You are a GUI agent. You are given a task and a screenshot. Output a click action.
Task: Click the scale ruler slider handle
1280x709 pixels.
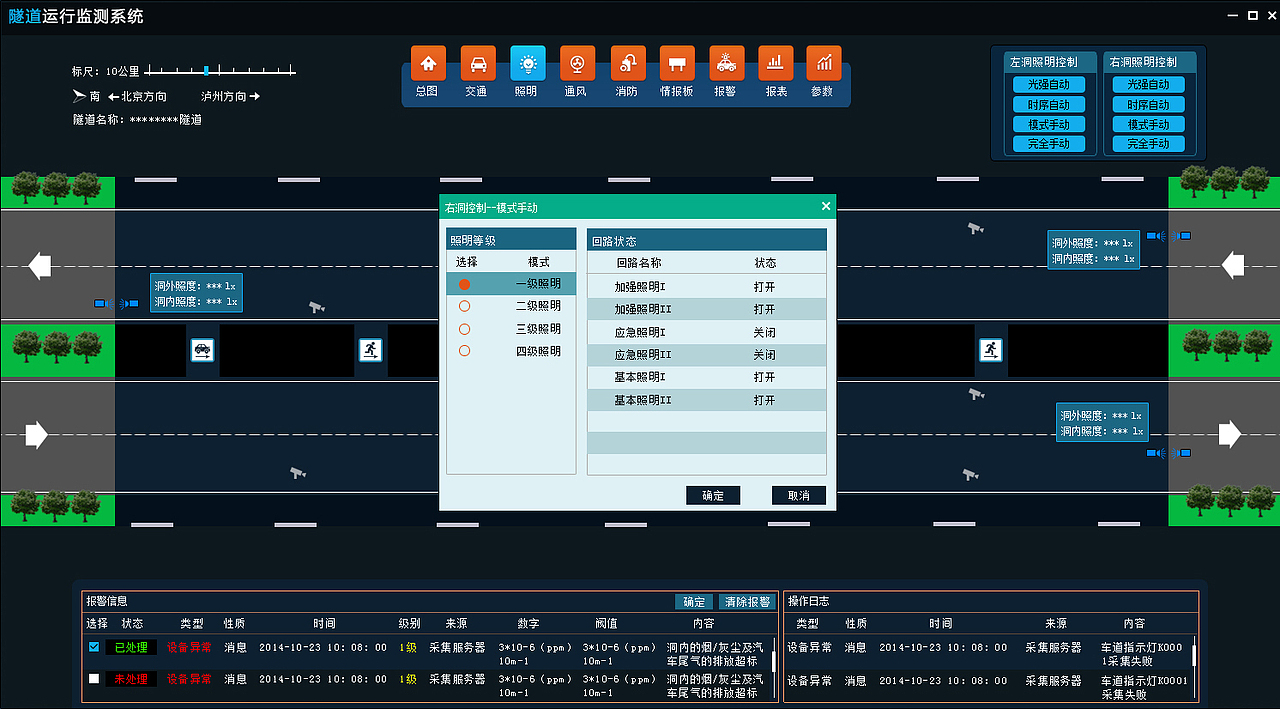coord(206,71)
